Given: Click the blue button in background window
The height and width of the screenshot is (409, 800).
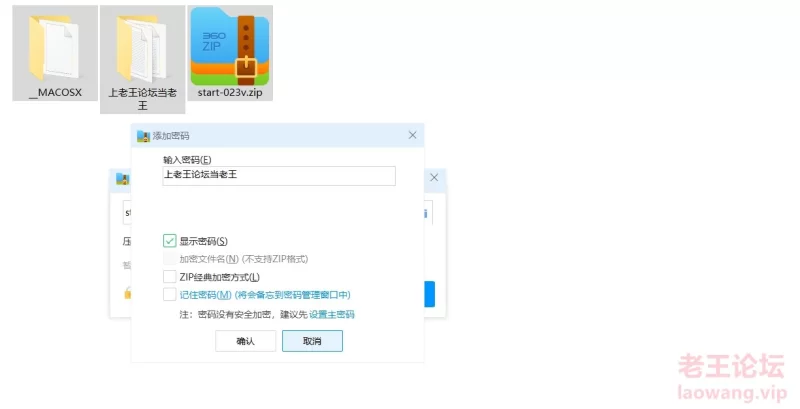Looking at the screenshot, I should point(430,294).
